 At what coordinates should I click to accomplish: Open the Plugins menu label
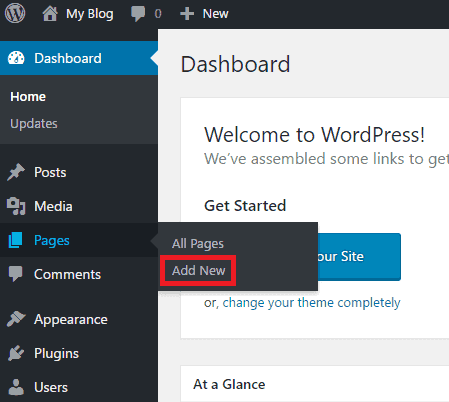point(57,354)
